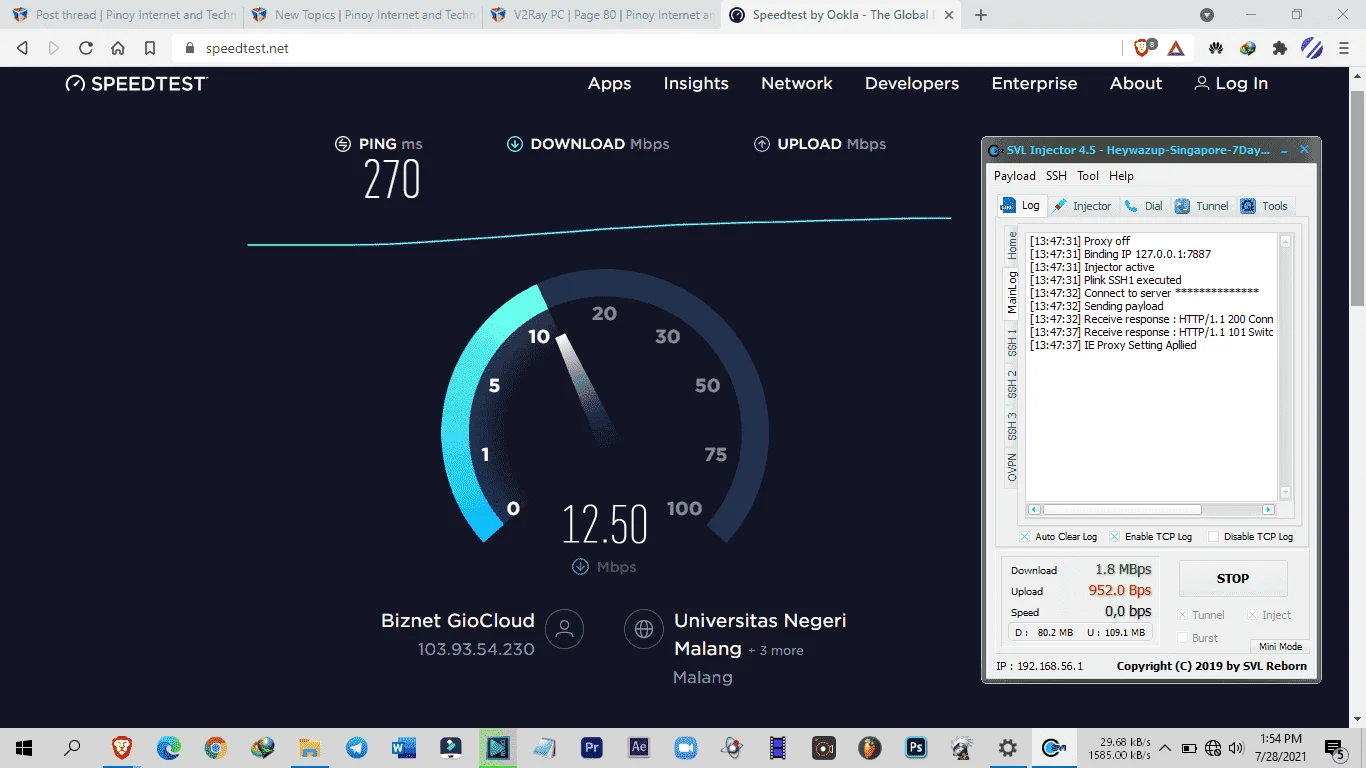This screenshot has width=1366, height=768.
Task: Open the Tool menu in SVL Injector
Action: (x=1088, y=176)
